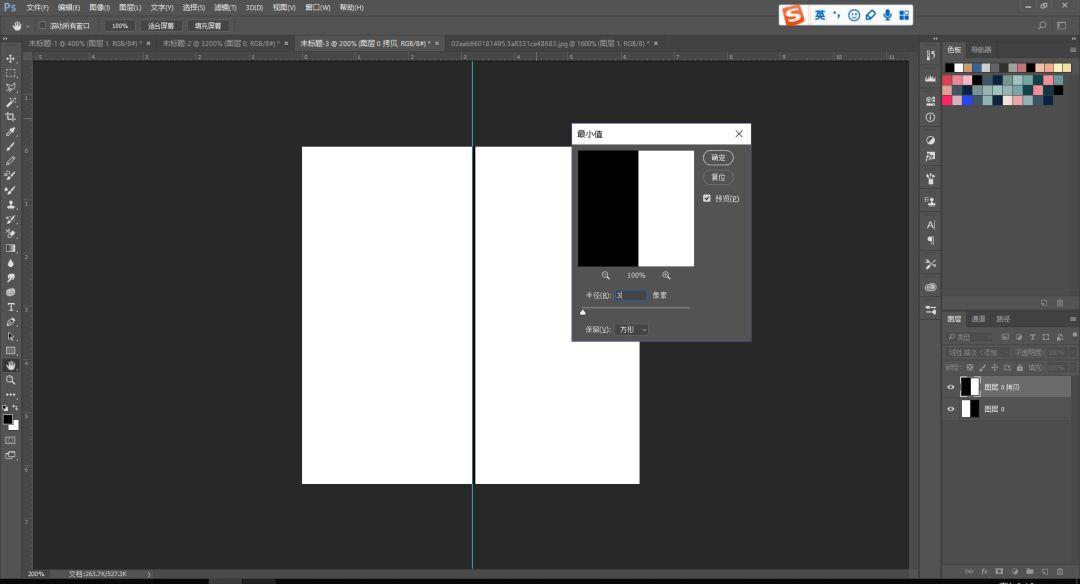Toggle the Preview checkbox in dialog

pyautogui.click(x=707, y=198)
